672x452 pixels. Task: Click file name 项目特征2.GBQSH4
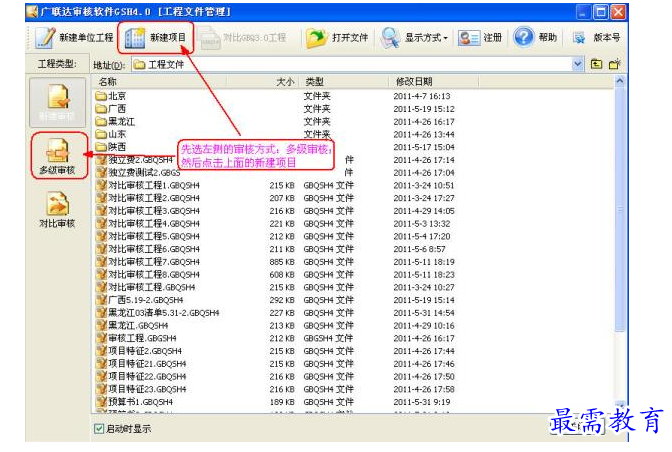pos(145,351)
